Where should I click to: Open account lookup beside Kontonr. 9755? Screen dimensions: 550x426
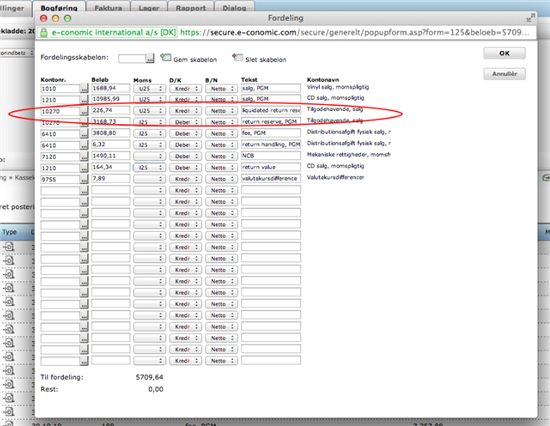coord(83,179)
